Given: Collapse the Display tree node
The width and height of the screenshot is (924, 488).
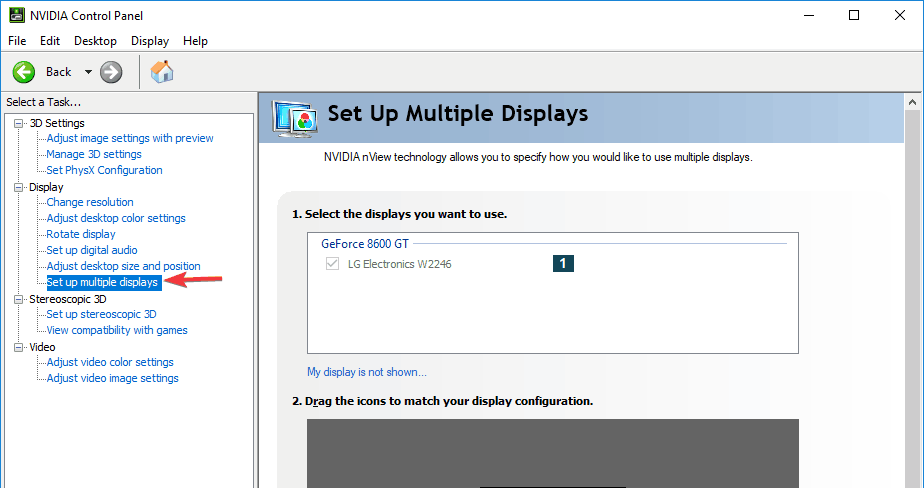Looking at the screenshot, I should tap(18, 187).
